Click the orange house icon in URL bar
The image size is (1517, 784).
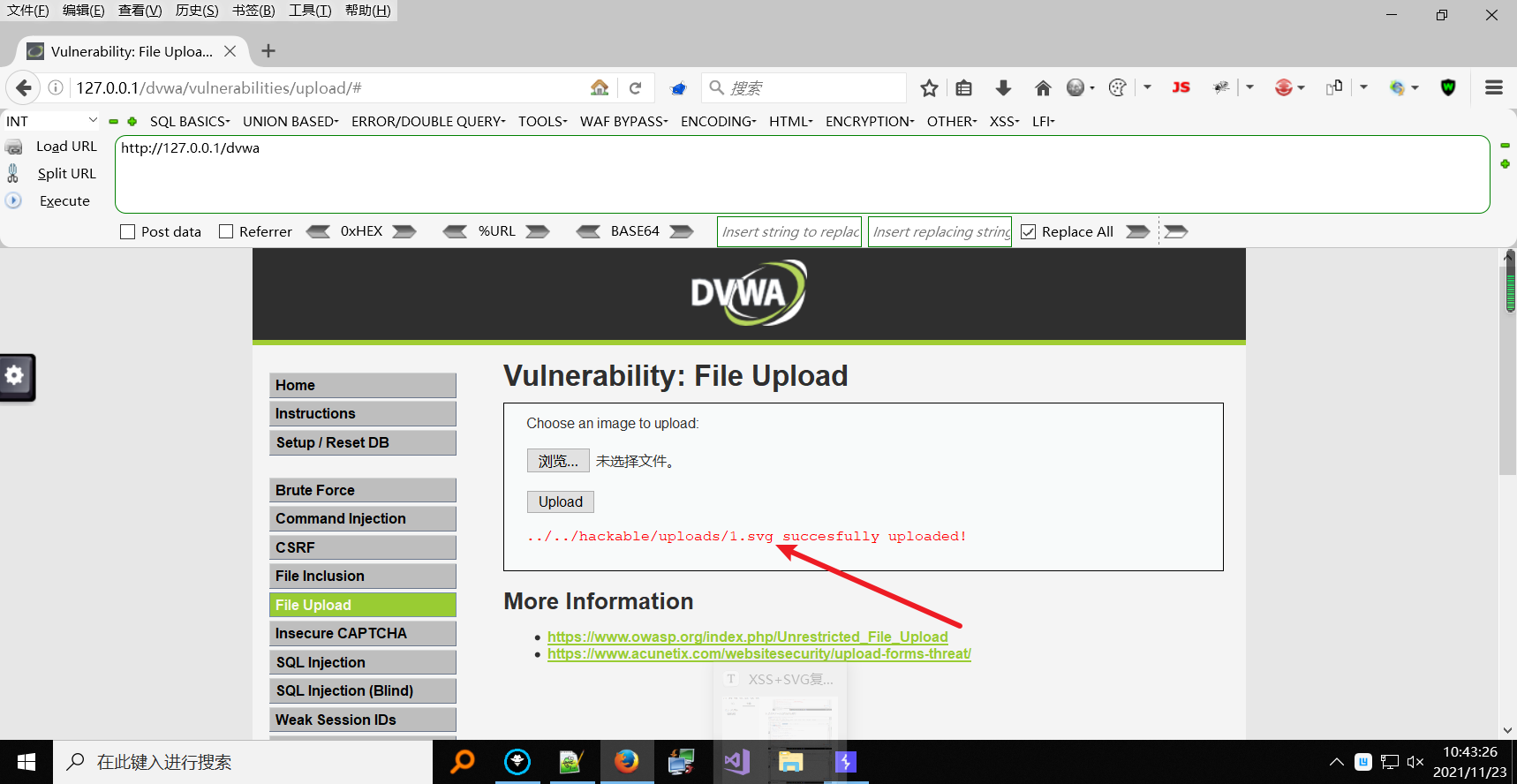pyautogui.click(x=600, y=87)
